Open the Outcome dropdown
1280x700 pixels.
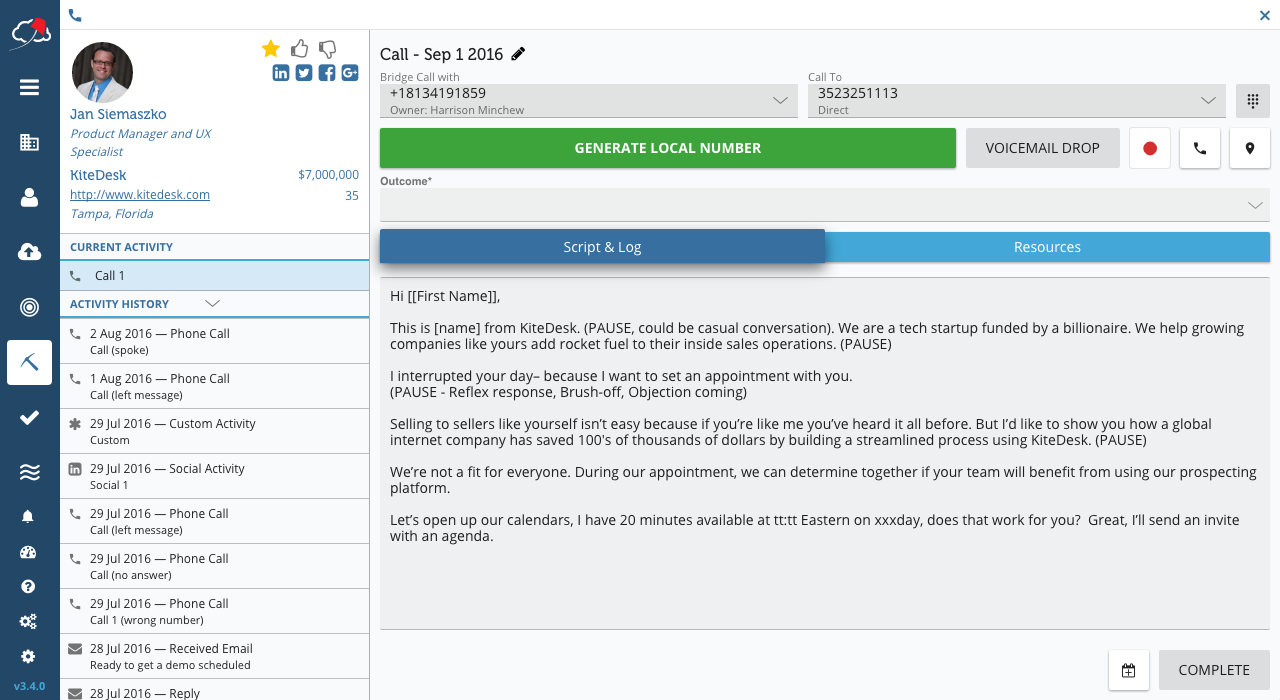pos(1255,205)
